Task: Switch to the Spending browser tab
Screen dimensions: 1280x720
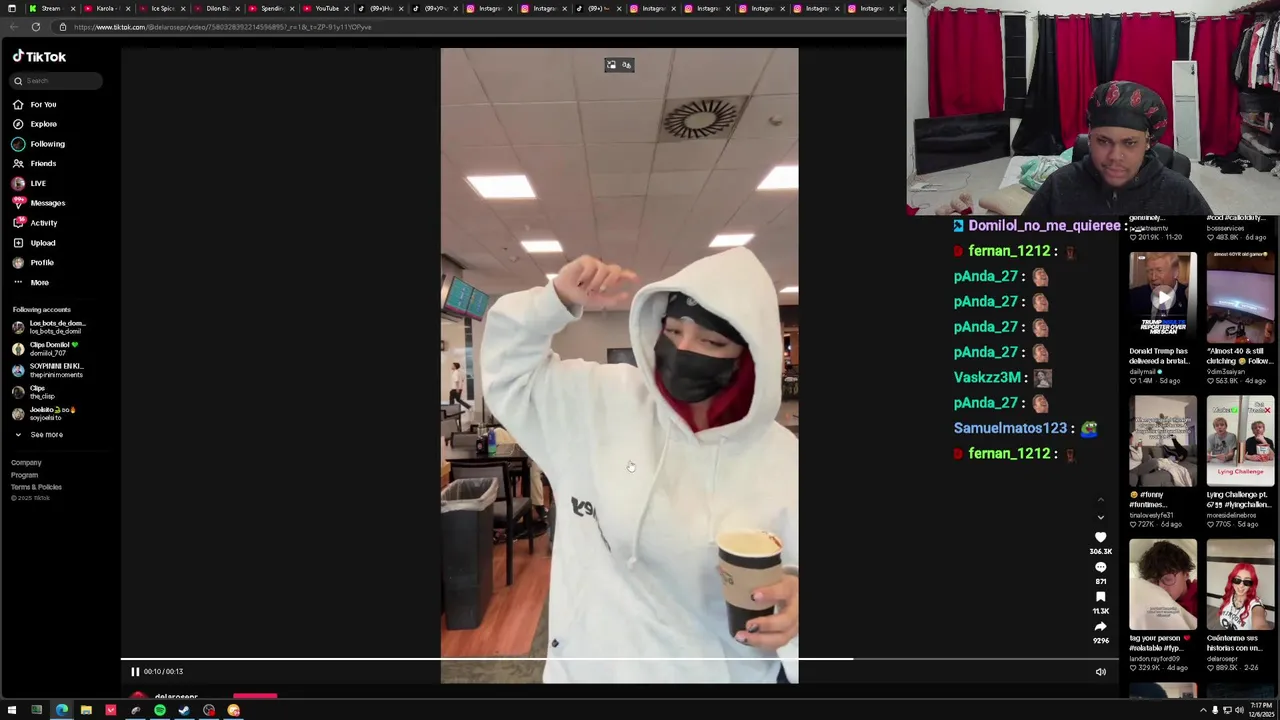Action: click(271, 9)
